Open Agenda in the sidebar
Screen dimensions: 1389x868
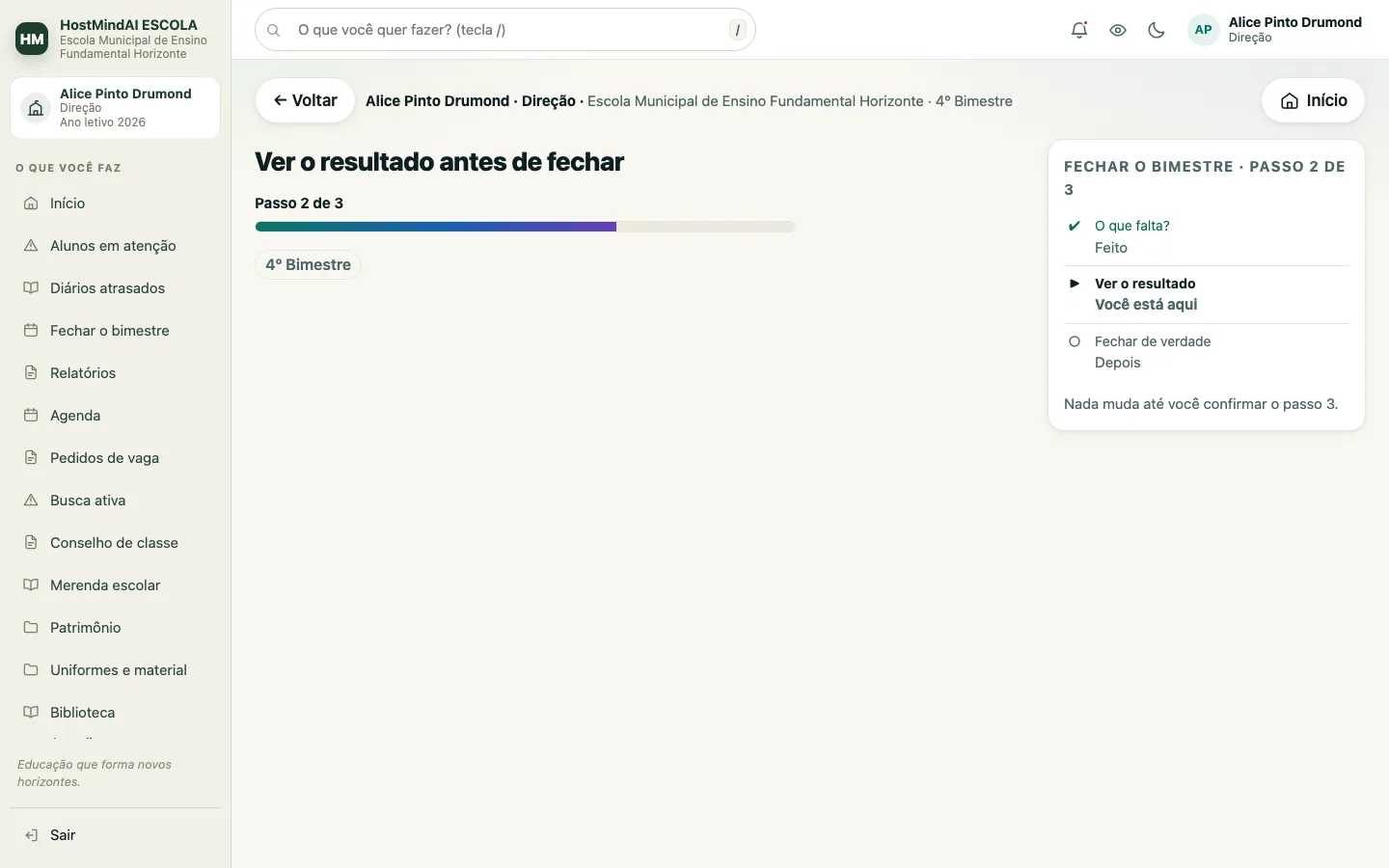click(x=115, y=416)
